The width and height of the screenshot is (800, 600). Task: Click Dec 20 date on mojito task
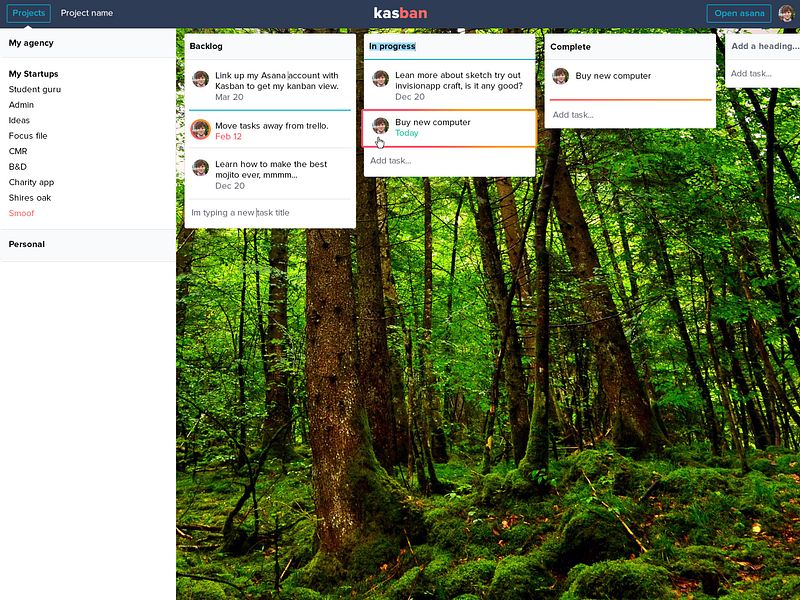pos(230,186)
